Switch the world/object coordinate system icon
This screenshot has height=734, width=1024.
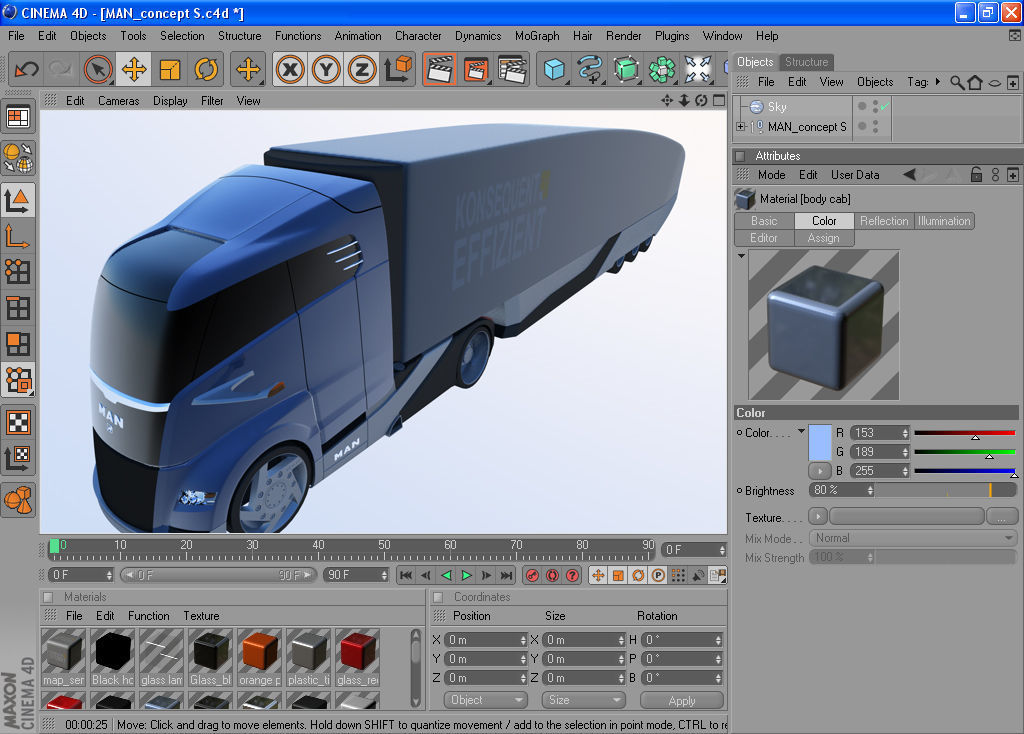(398, 69)
